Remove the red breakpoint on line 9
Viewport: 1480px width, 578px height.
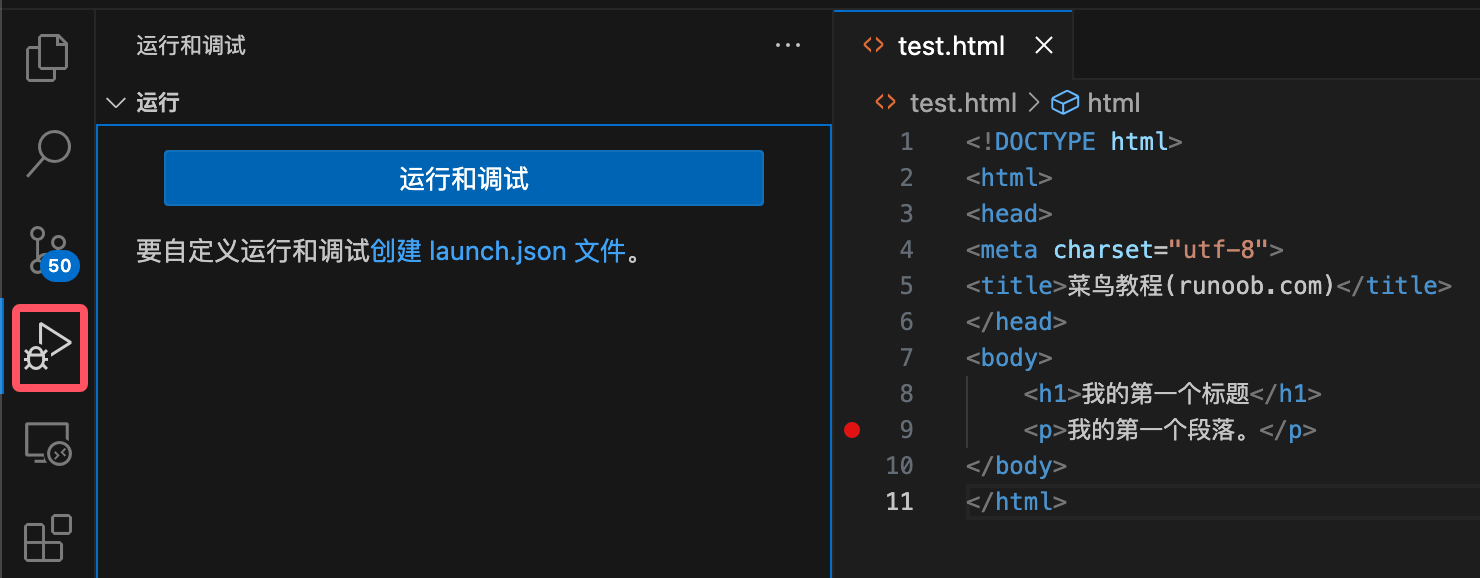[851, 430]
